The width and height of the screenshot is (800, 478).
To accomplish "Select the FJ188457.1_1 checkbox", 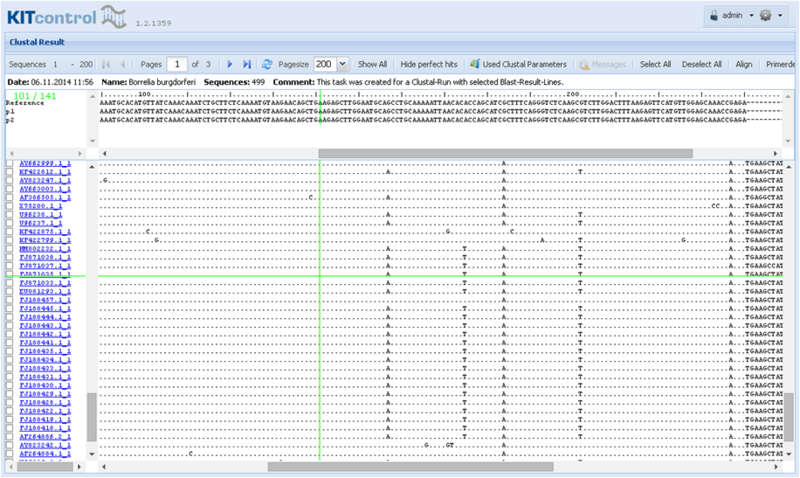I will [9, 300].
